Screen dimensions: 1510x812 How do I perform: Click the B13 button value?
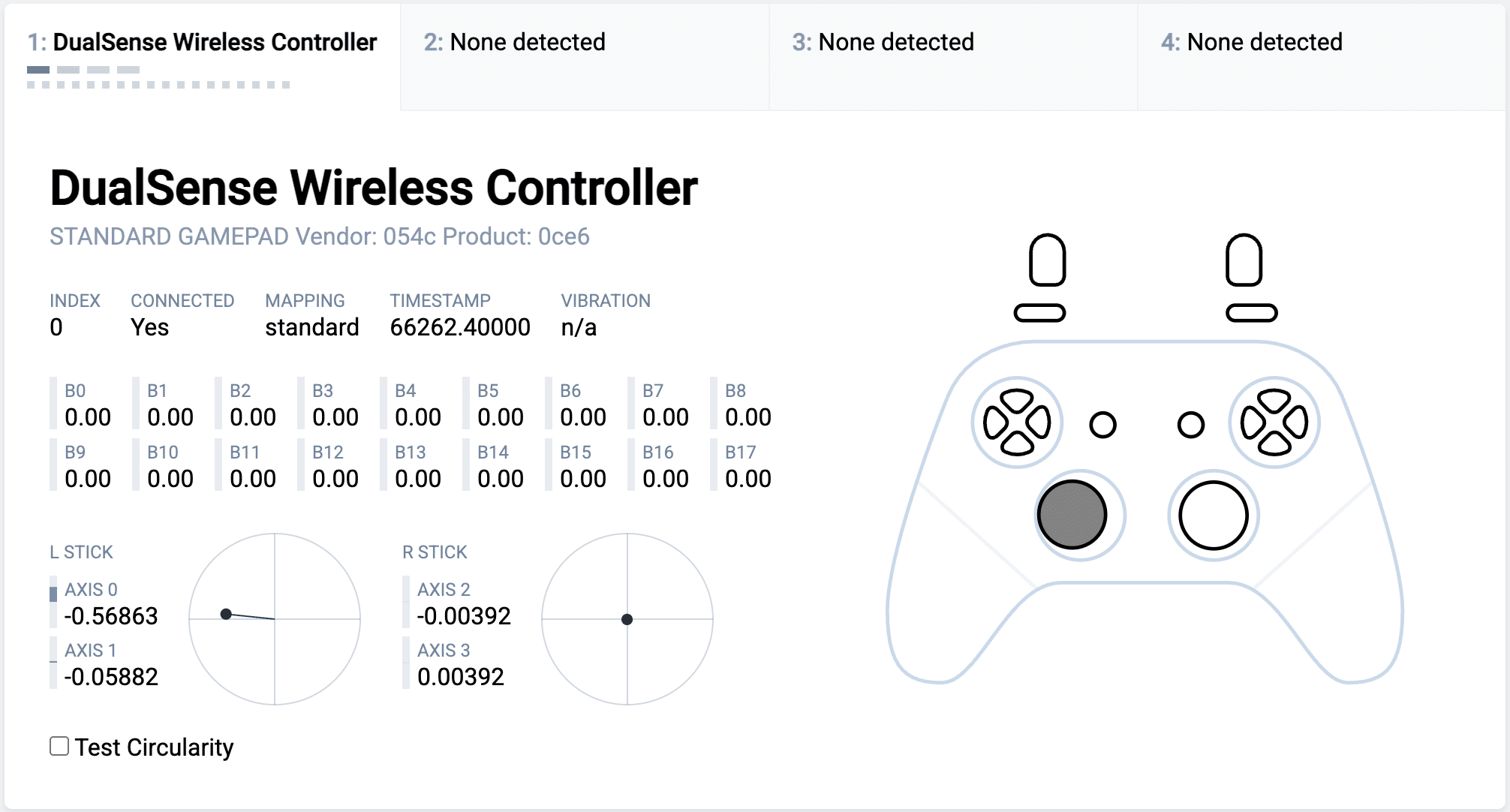(x=418, y=479)
